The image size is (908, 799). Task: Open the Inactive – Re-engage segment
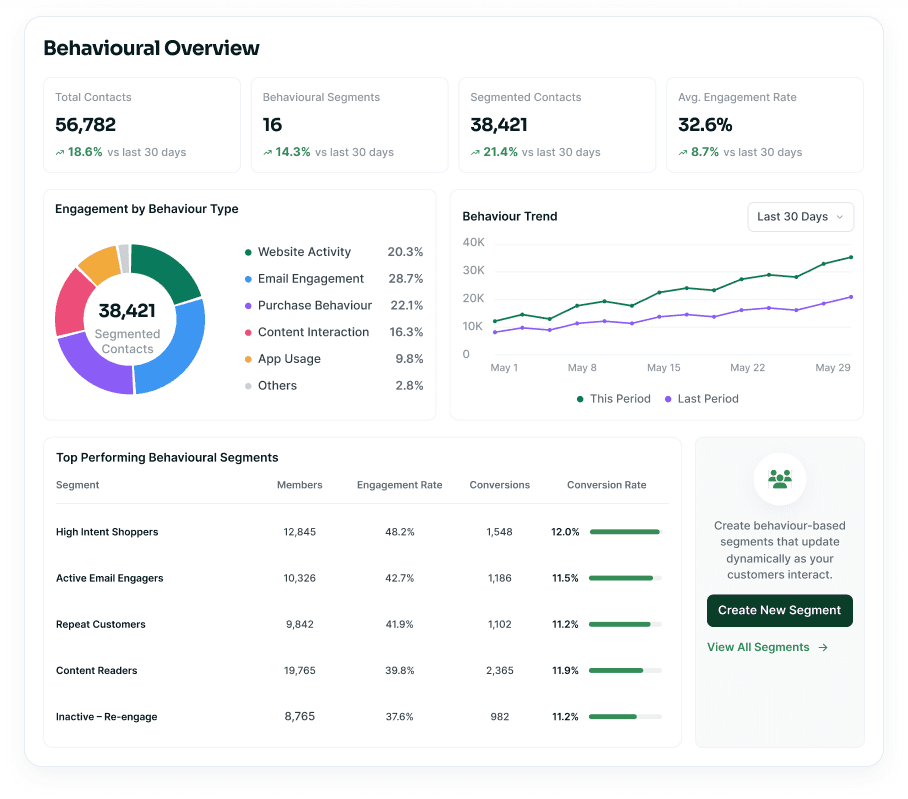point(107,717)
